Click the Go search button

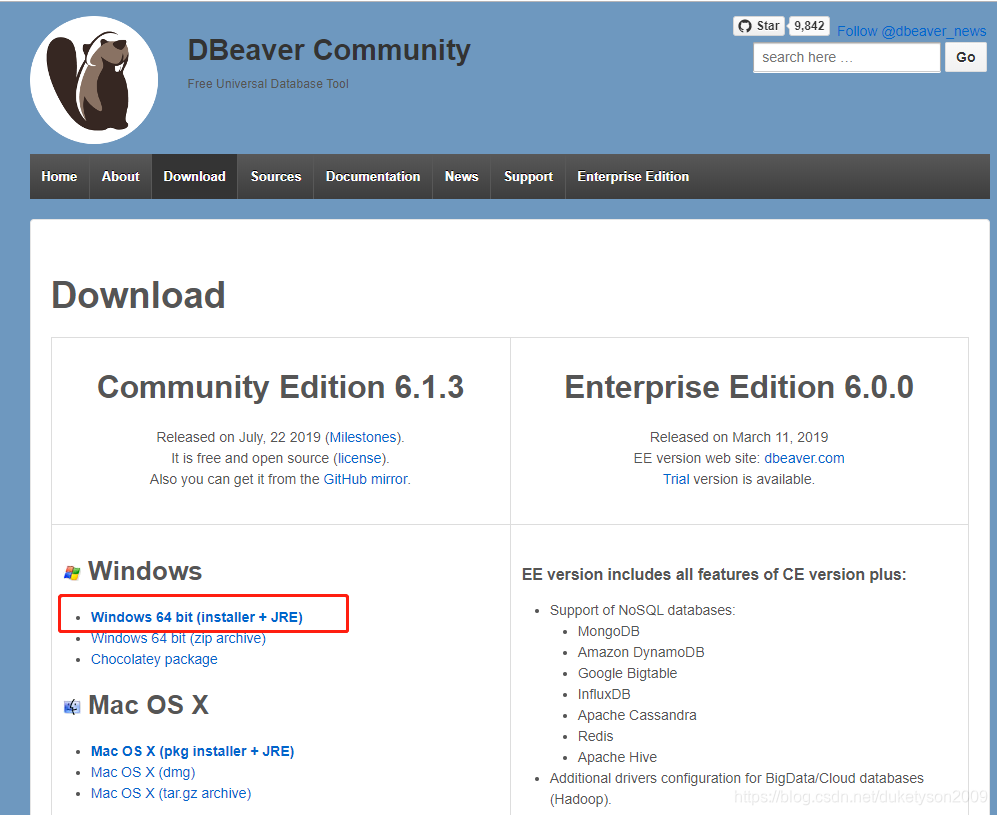[x=965, y=57]
